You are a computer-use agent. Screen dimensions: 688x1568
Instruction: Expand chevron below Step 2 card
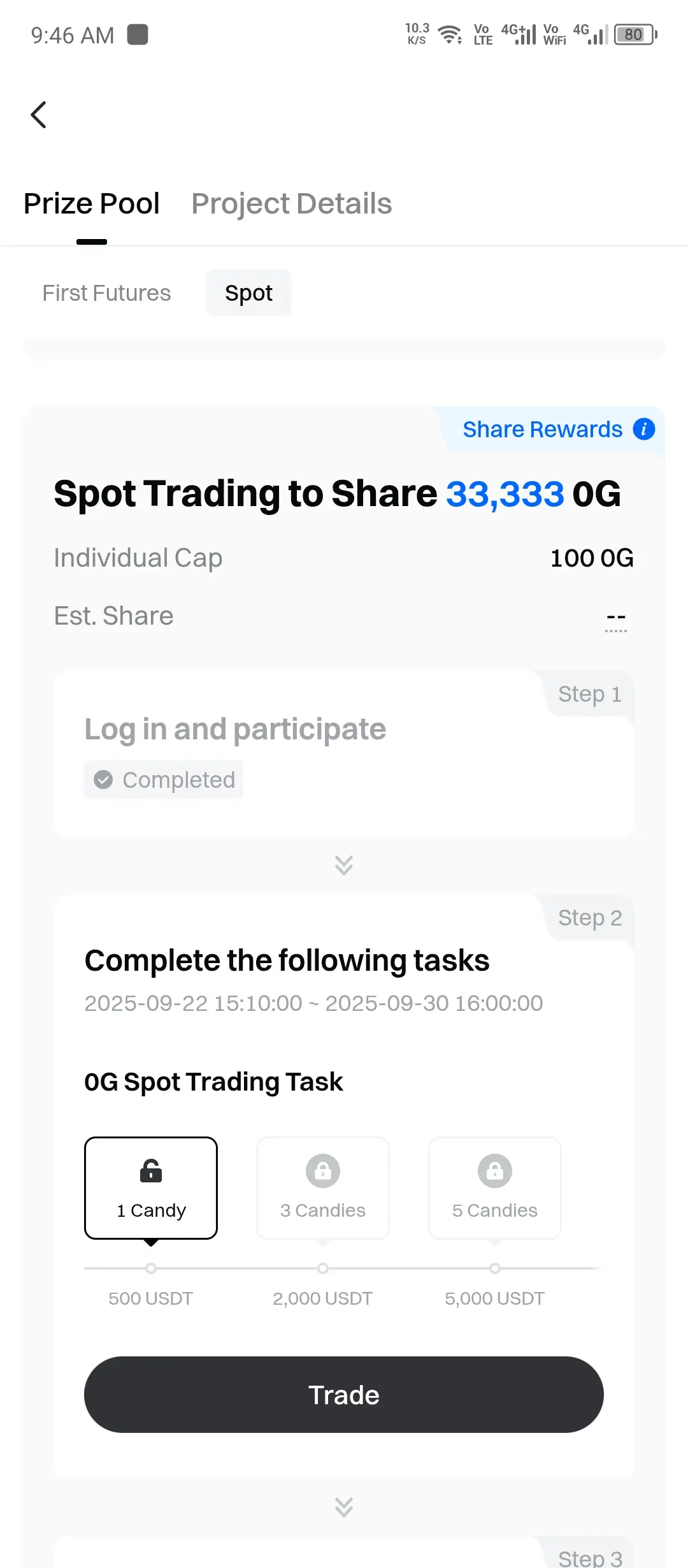[344, 1507]
